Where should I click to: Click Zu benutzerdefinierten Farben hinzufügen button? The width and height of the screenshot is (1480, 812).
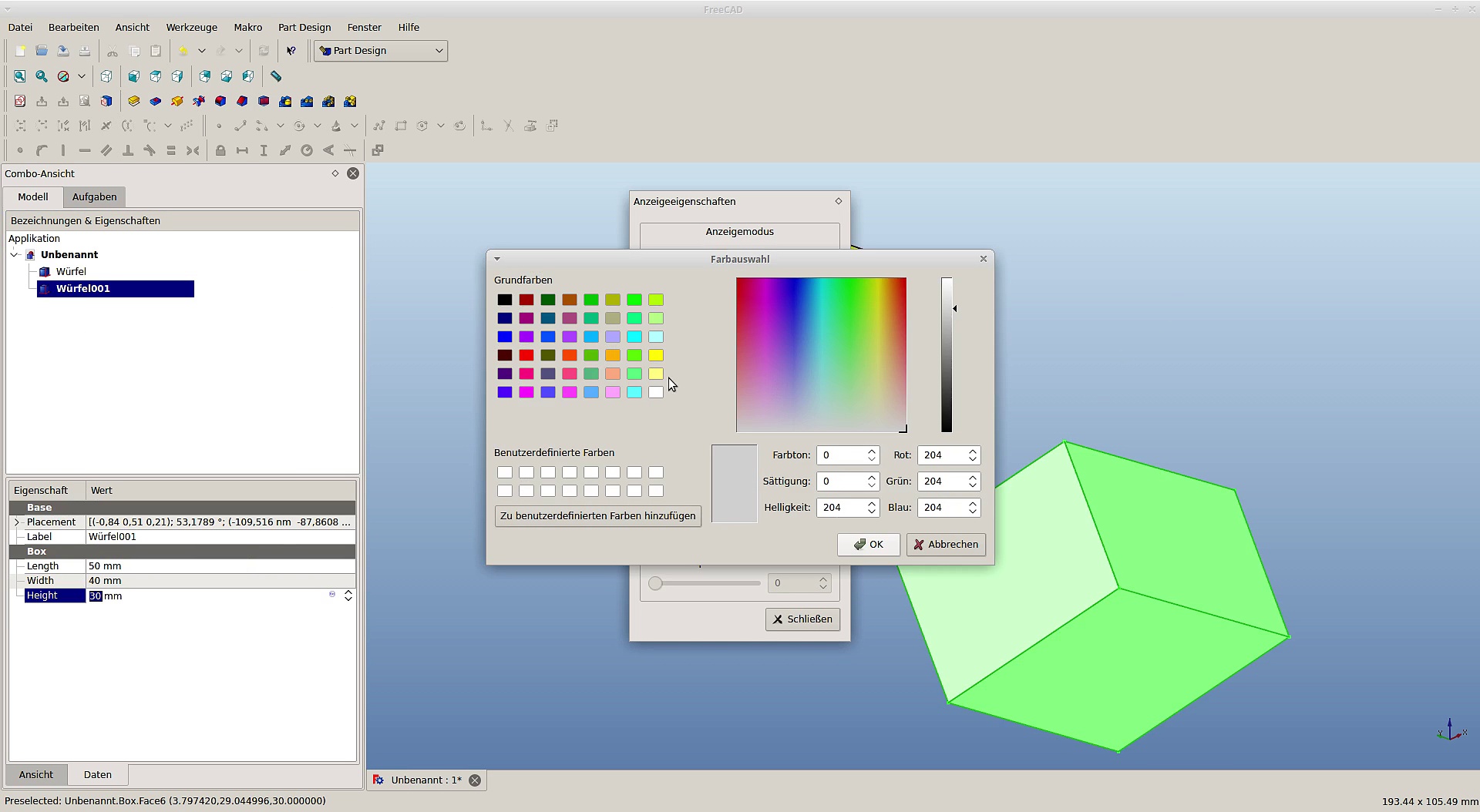click(597, 516)
